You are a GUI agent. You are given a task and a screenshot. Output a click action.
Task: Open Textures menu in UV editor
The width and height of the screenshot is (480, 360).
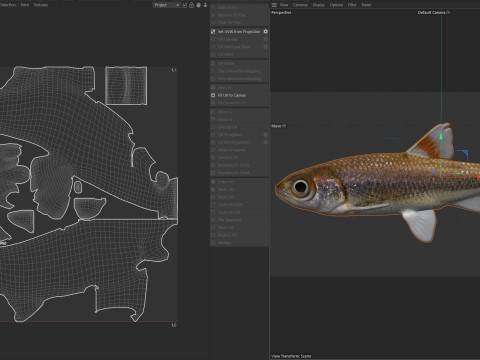41,5
